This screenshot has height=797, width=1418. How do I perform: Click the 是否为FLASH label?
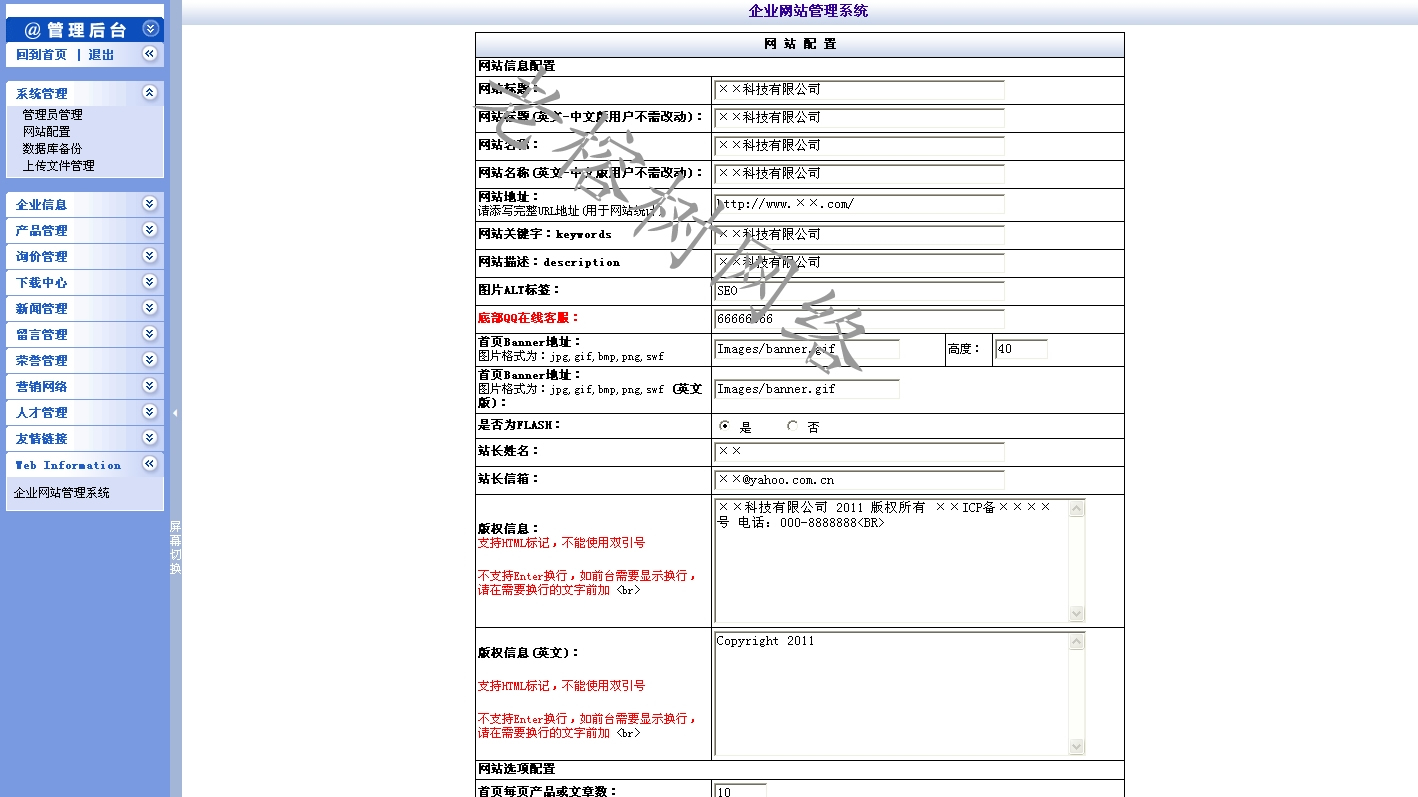pos(520,425)
